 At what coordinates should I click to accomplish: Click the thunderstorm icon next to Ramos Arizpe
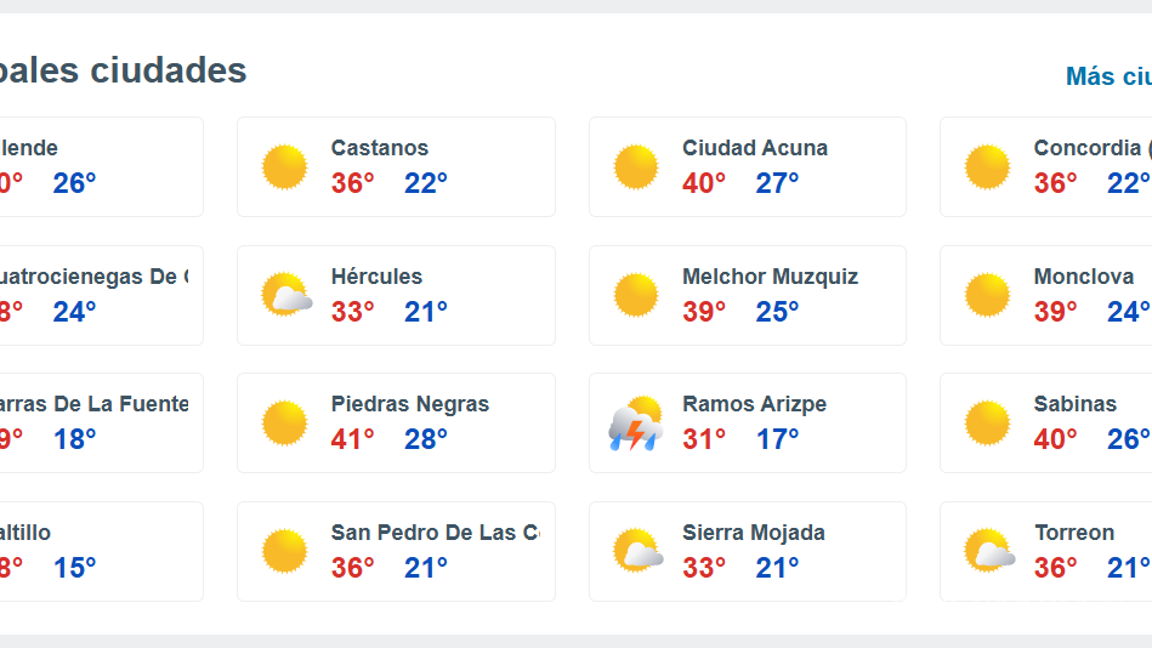636,422
